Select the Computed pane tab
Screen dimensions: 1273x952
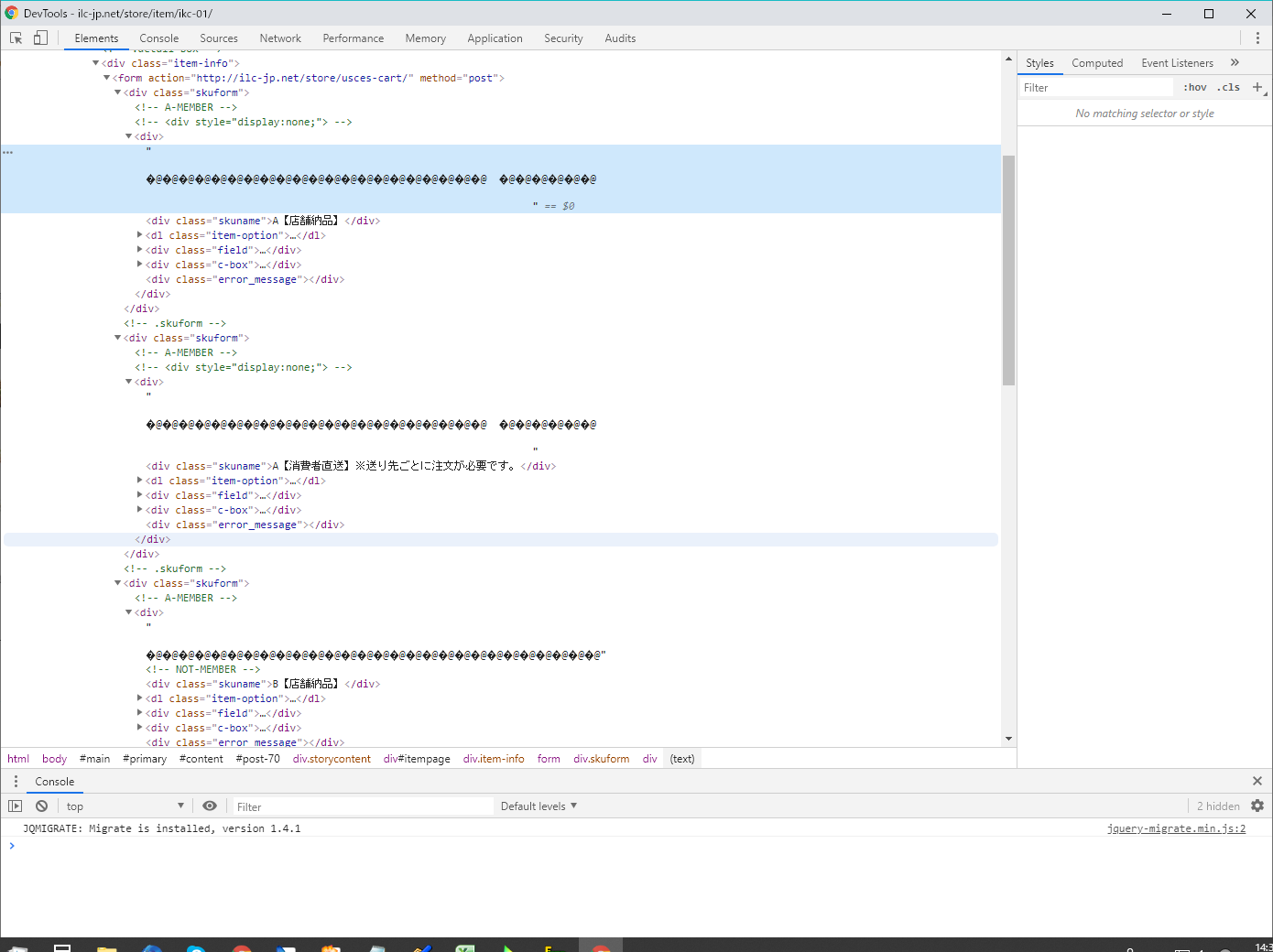(1097, 63)
